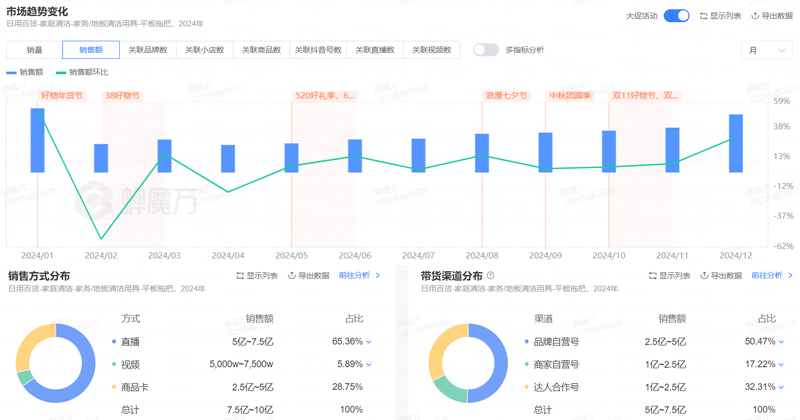
Task: Expand the 达人合作号 32.31% row chevron
Action: click(782, 387)
